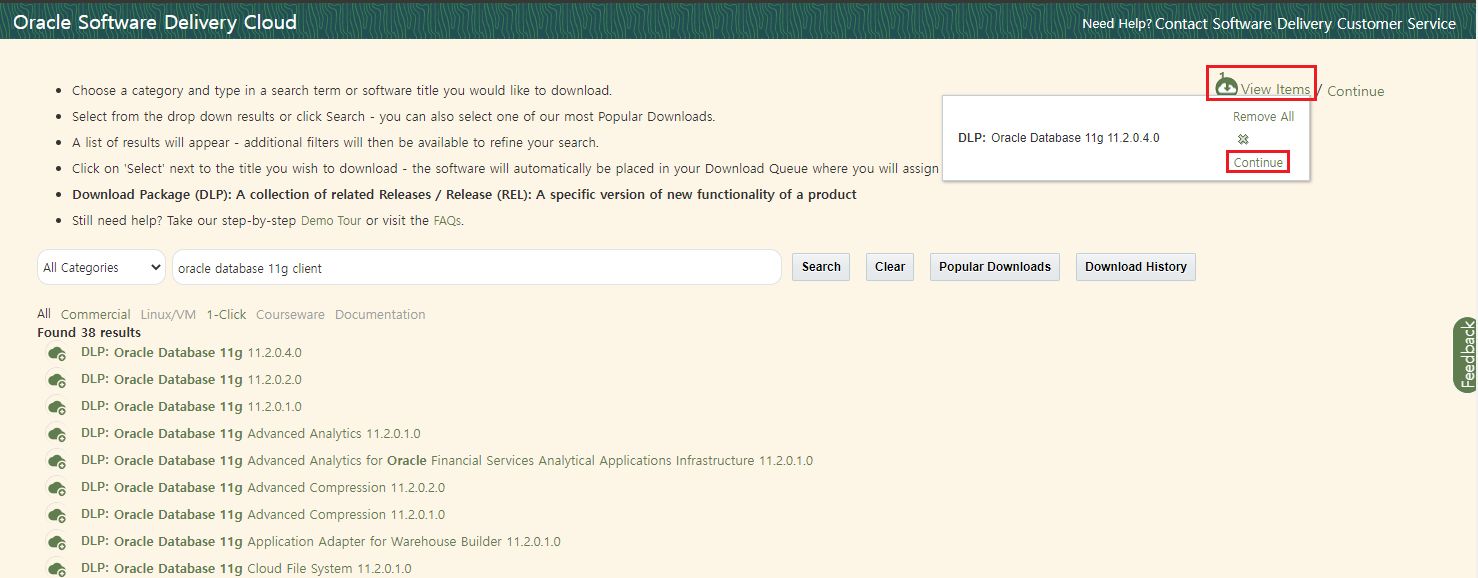Click the Found 38 results text

click(89, 332)
